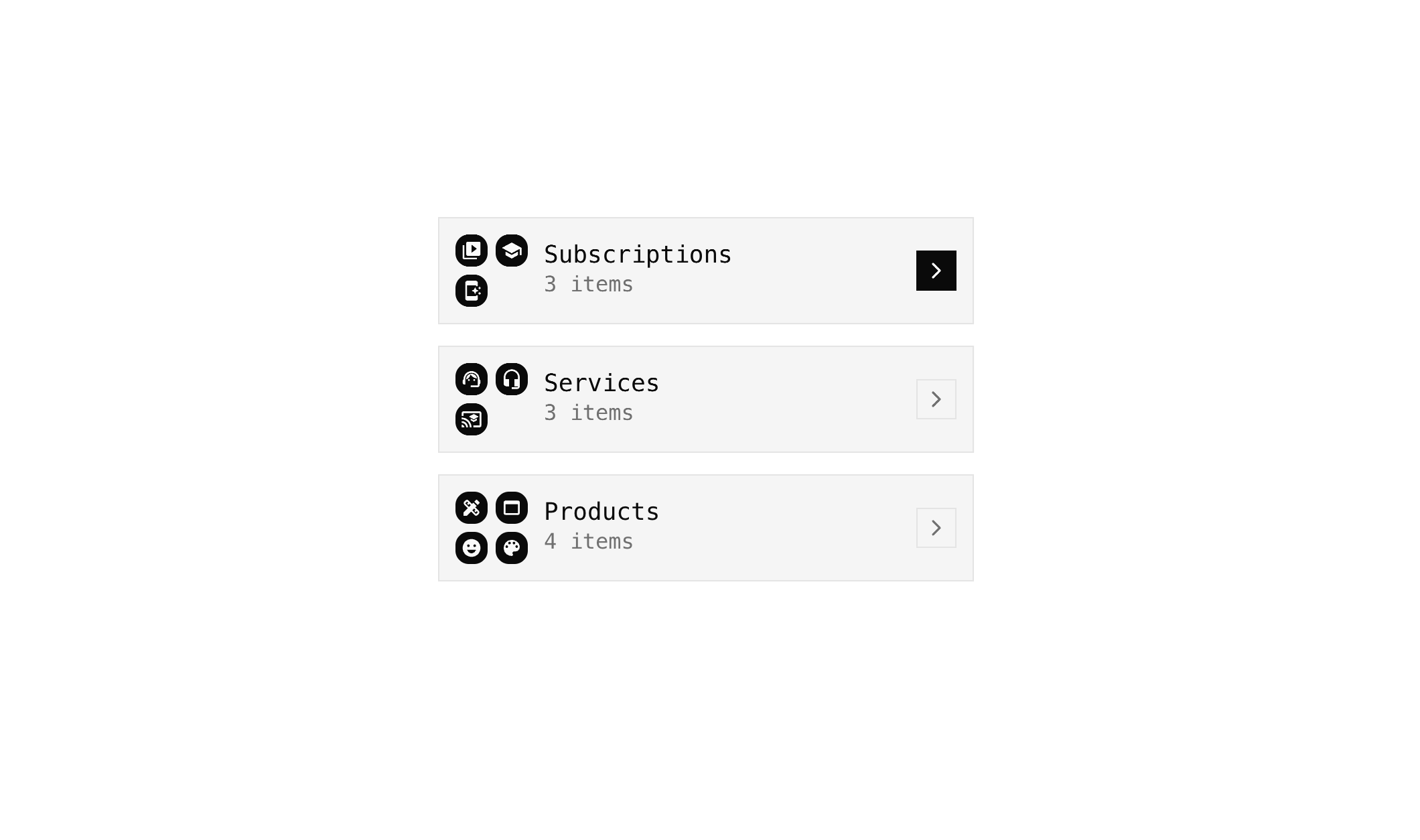Click the support agent face icon
The height and width of the screenshot is (840, 1420).
coord(472,379)
